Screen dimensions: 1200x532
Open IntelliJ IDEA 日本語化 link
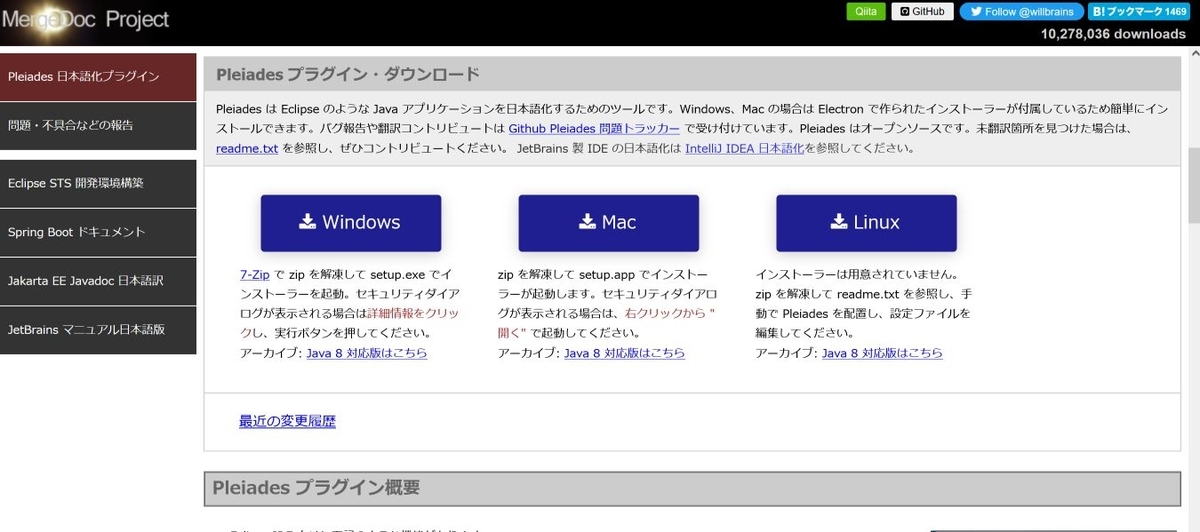[x=744, y=148]
